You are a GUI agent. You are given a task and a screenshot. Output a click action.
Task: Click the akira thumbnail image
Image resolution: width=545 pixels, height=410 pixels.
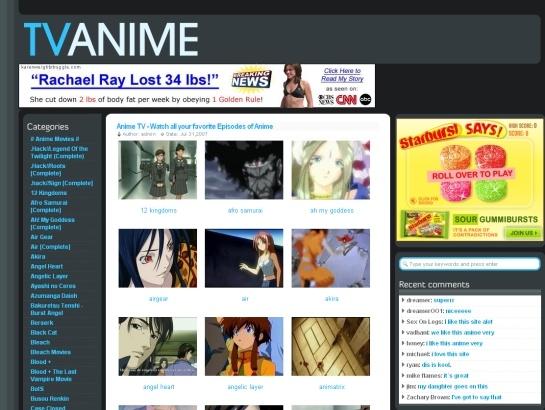(x=331, y=258)
